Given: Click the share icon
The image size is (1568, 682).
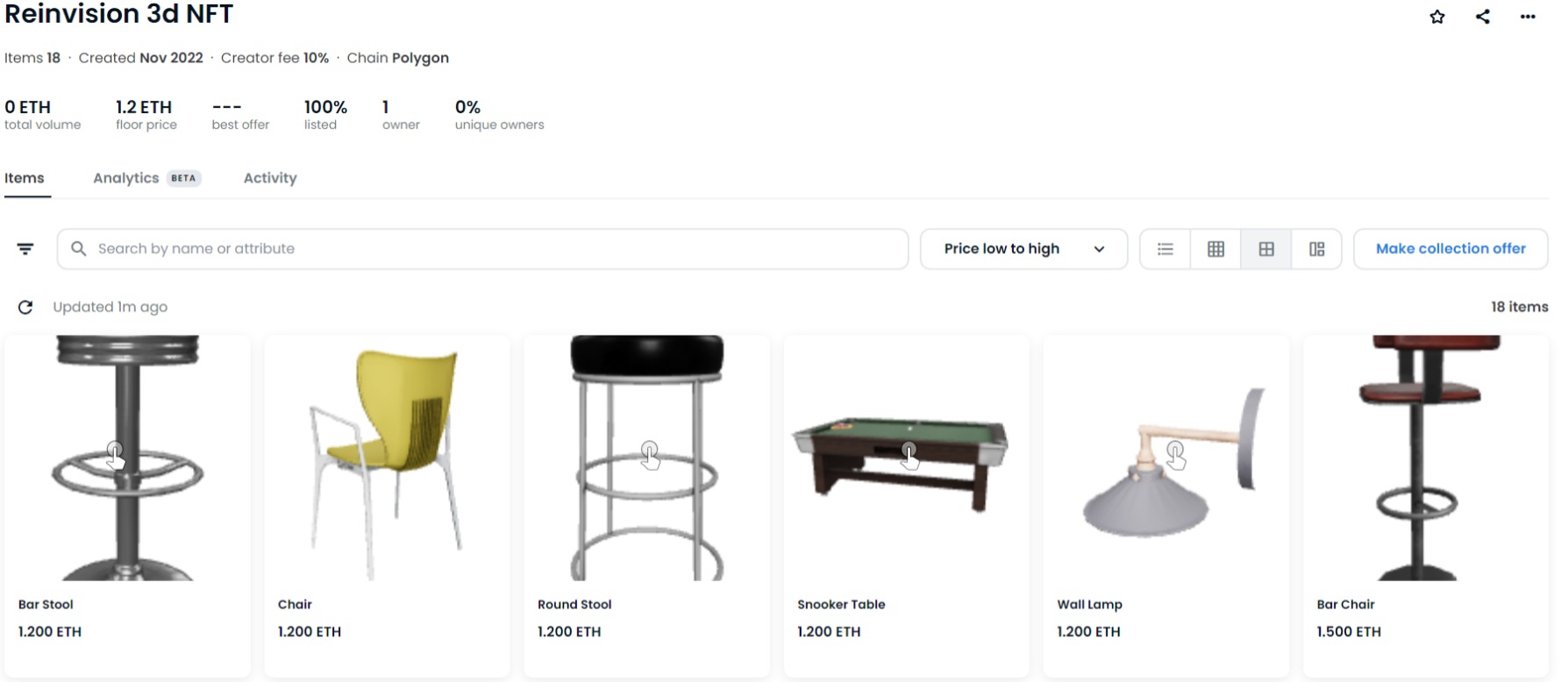Looking at the screenshot, I should tap(1482, 17).
